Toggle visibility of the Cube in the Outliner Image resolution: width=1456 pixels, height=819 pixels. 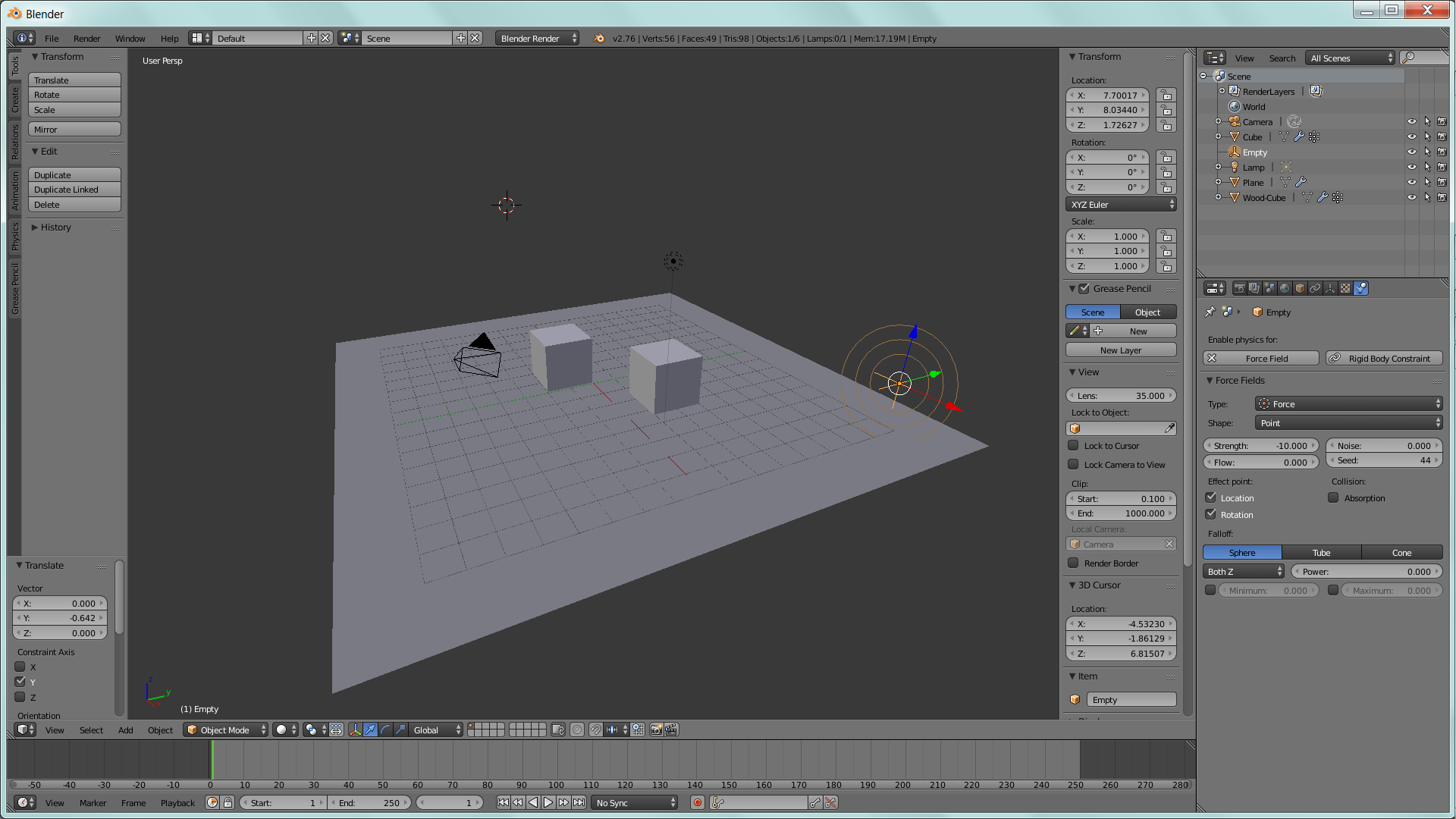click(1411, 136)
